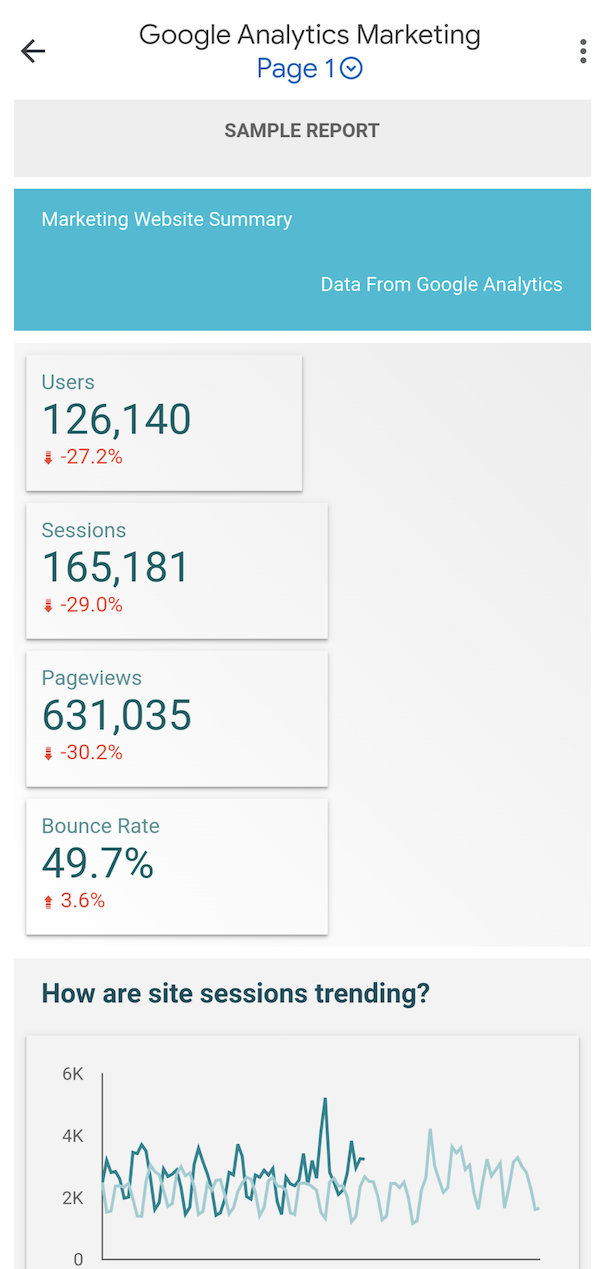Screen dimensions: 601x1269
Task: Click the decline arrow on Pageviews card
Action: click(46, 752)
